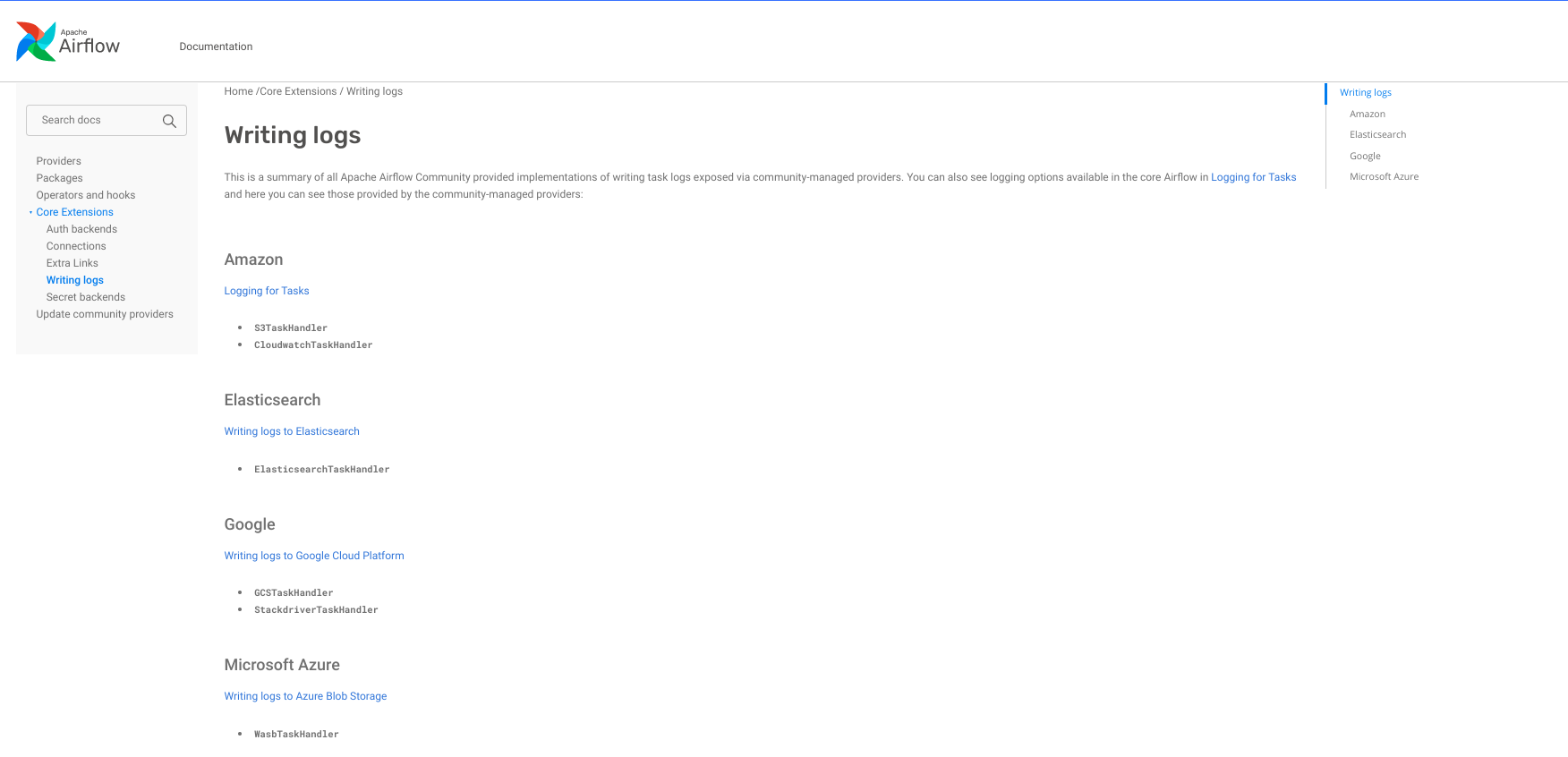Open Update community providers sidebar entry

tap(105, 314)
